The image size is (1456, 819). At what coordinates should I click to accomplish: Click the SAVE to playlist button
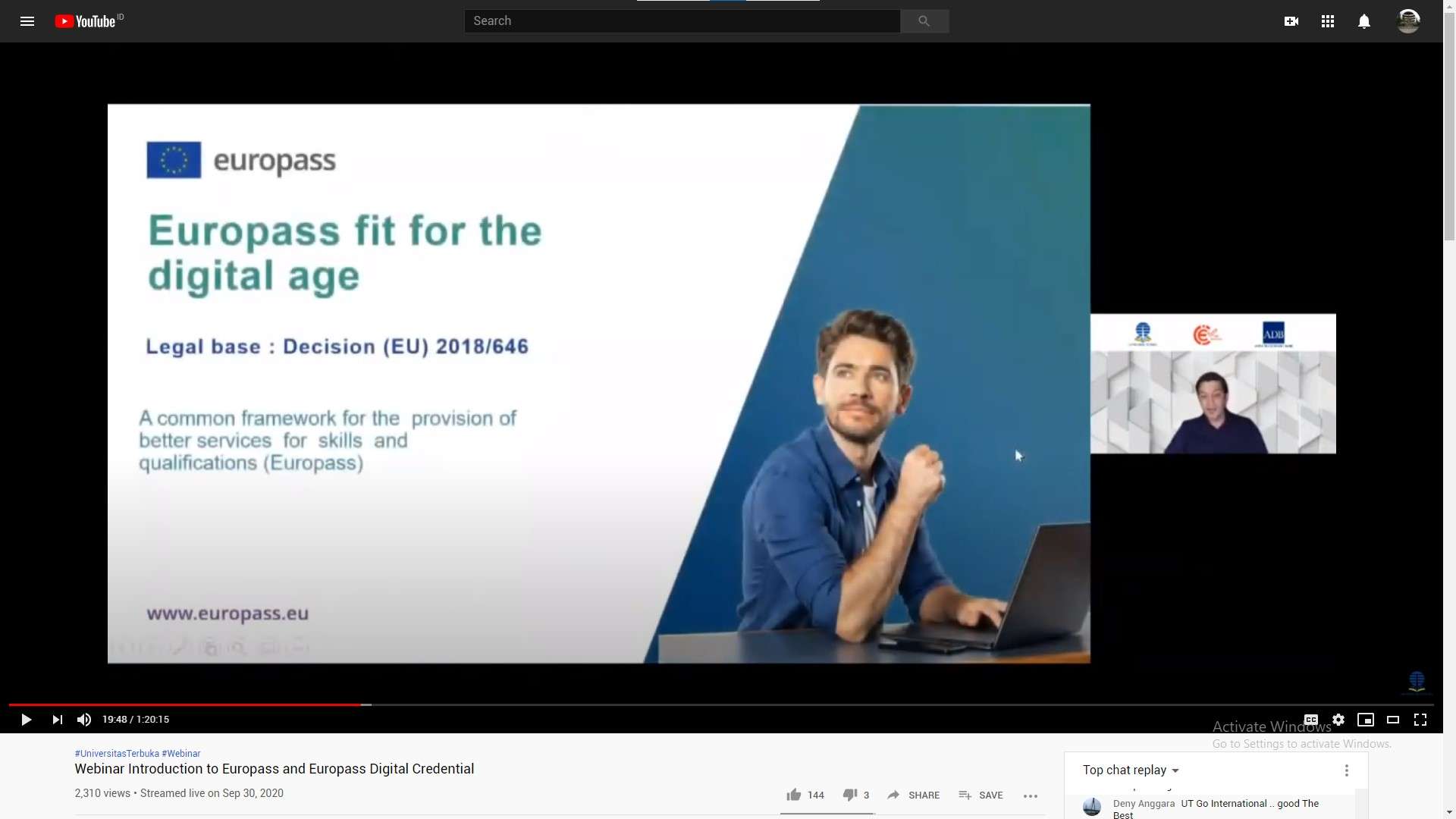coord(981,795)
